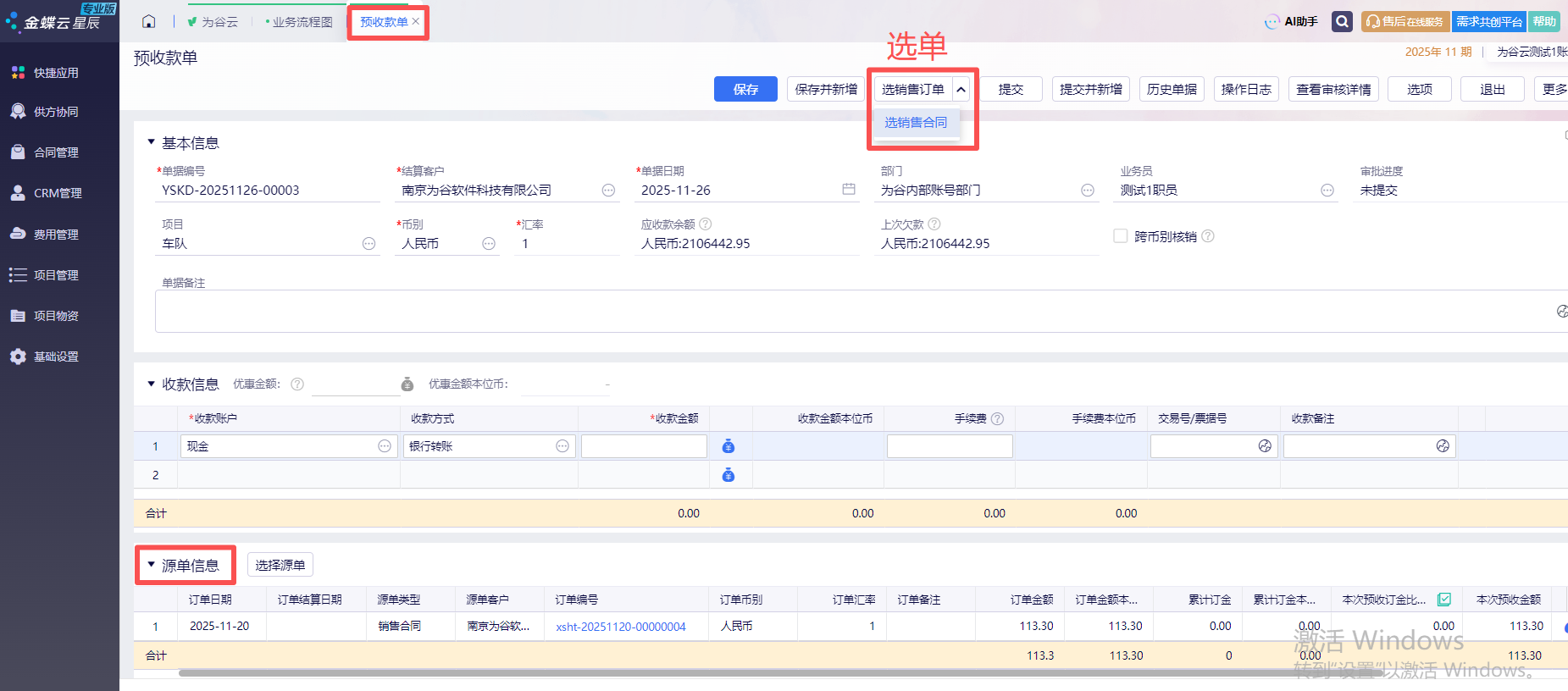Viewport: 1568px width, 691px height.
Task: Switch to the 业务流程图 tab
Action: [299, 22]
